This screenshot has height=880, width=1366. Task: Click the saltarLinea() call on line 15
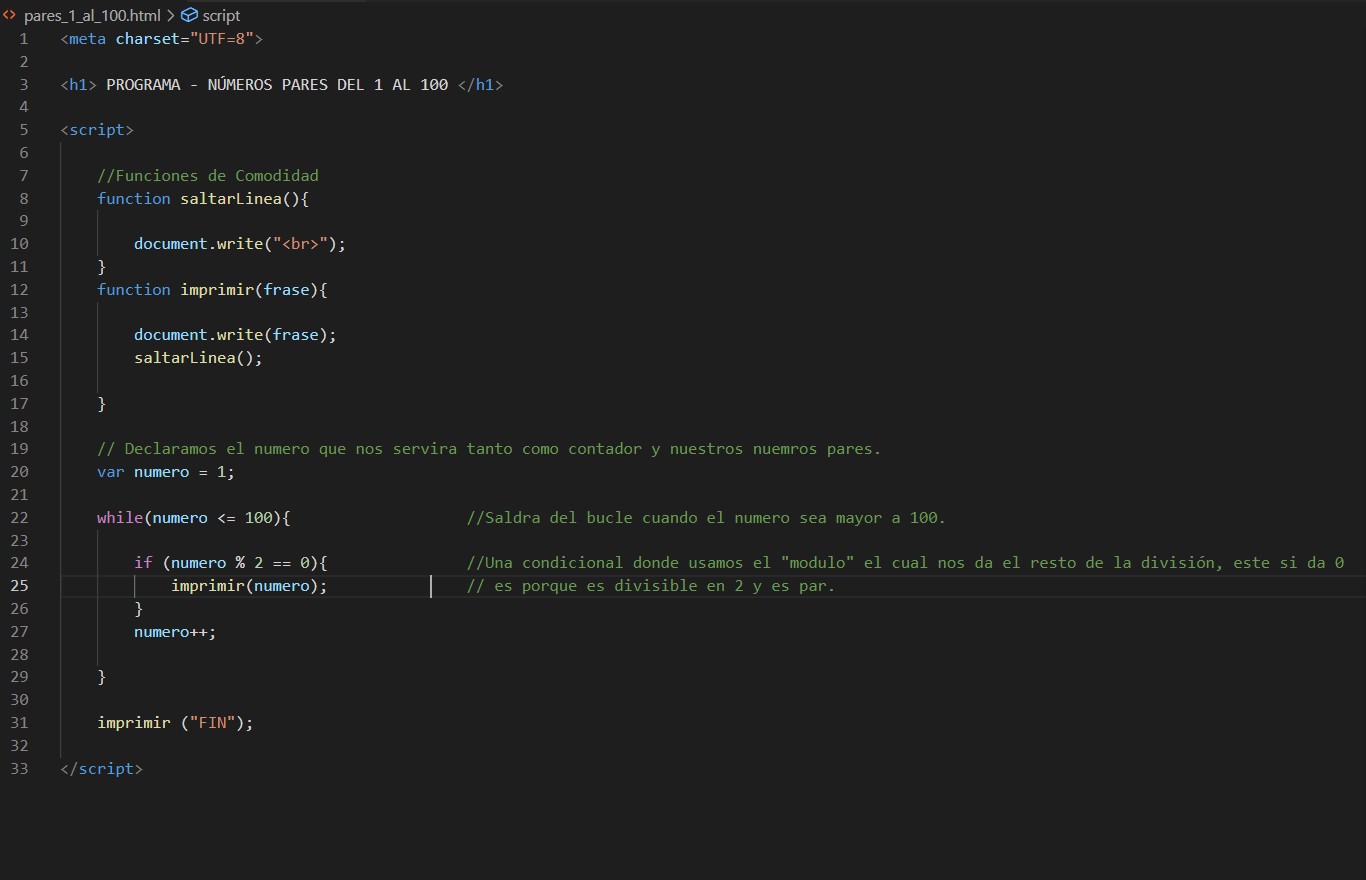point(198,358)
